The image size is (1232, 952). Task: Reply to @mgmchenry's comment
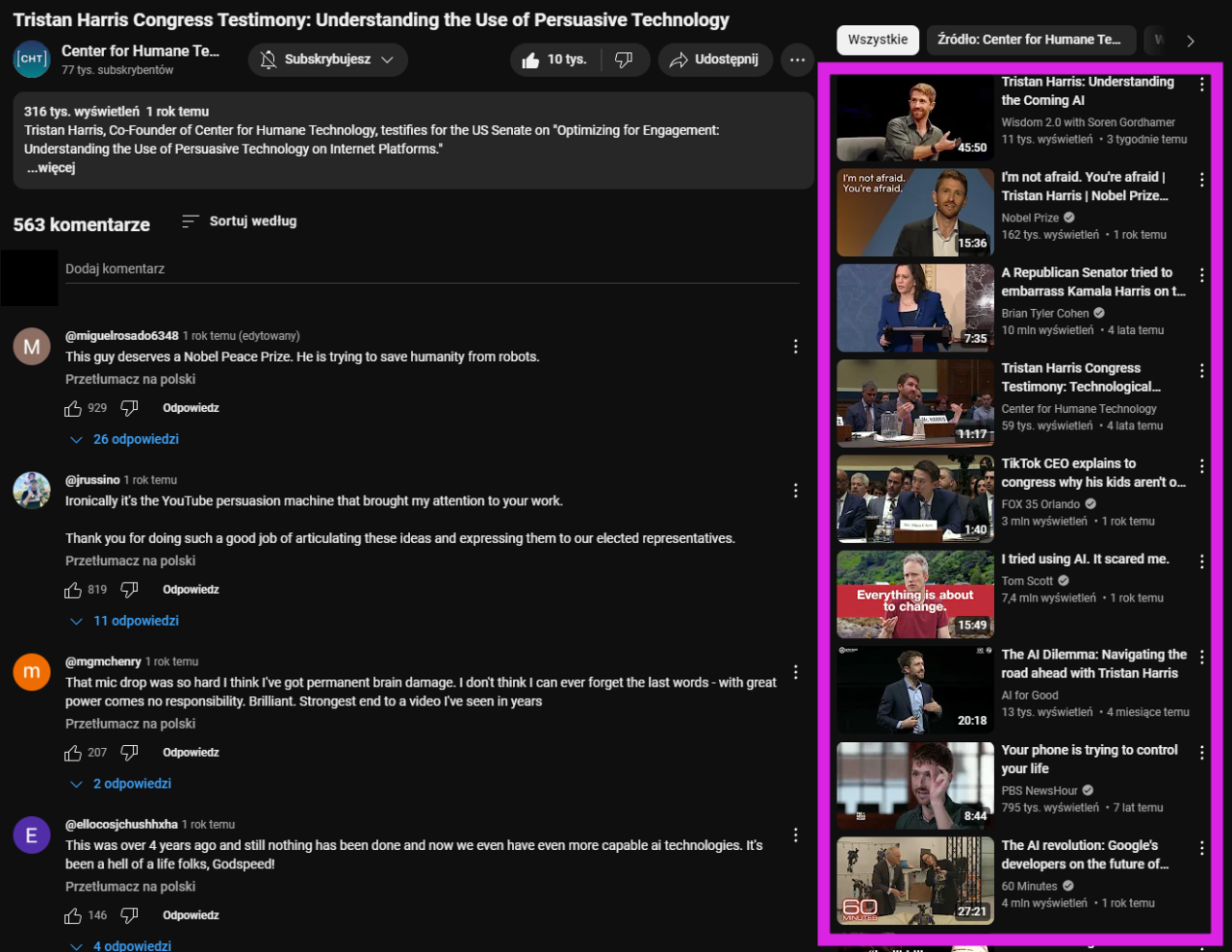[191, 752]
